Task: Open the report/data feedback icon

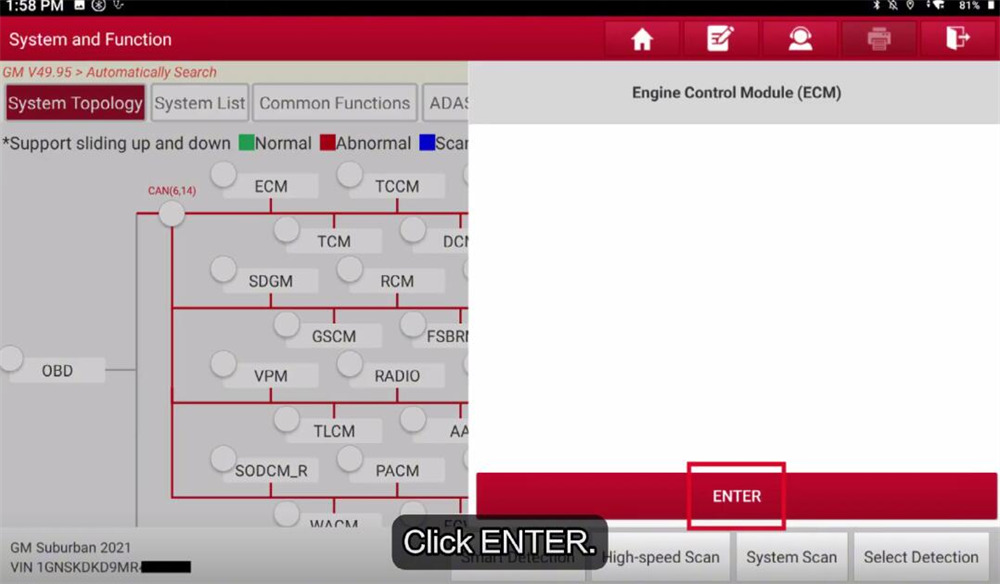Action: tap(721, 39)
